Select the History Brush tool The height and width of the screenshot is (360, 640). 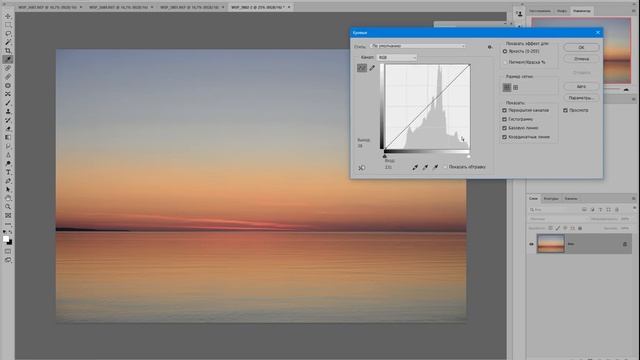click(8, 120)
